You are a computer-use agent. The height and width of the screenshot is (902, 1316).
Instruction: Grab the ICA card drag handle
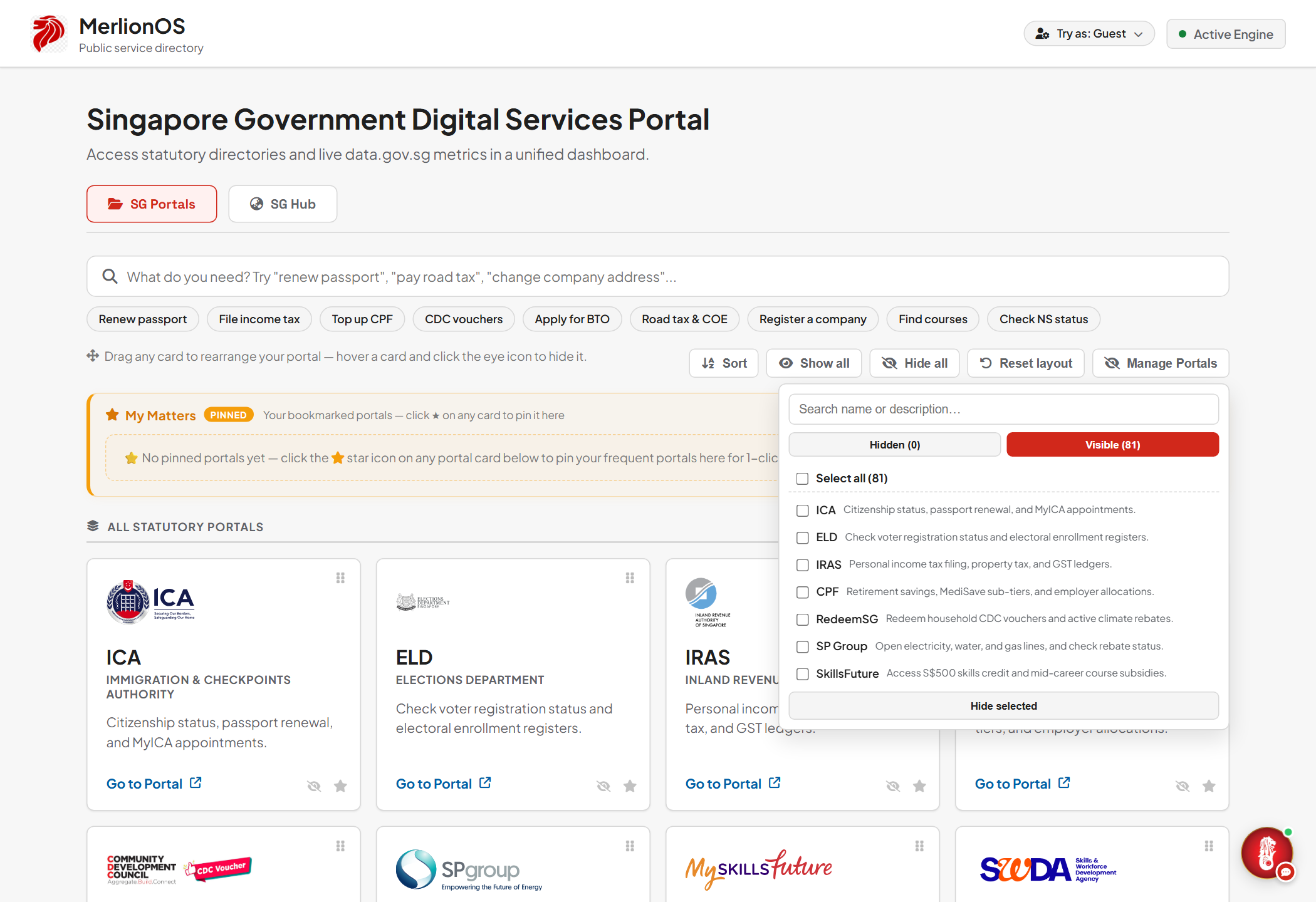coord(340,578)
